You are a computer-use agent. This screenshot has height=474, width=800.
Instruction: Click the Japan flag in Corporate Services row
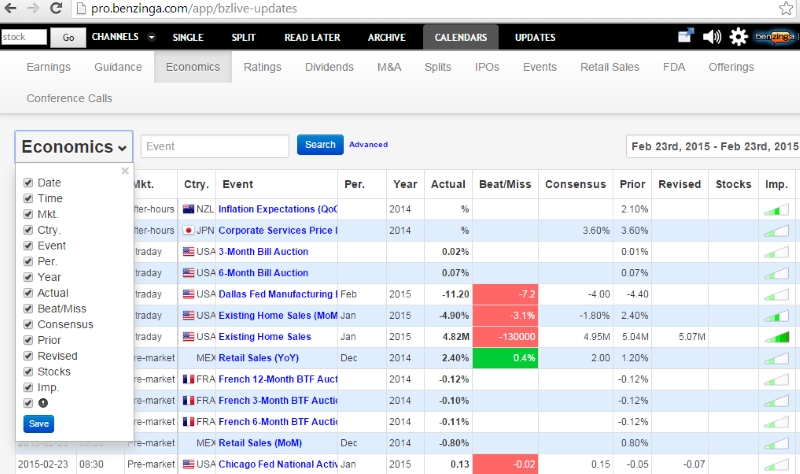(188, 231)
